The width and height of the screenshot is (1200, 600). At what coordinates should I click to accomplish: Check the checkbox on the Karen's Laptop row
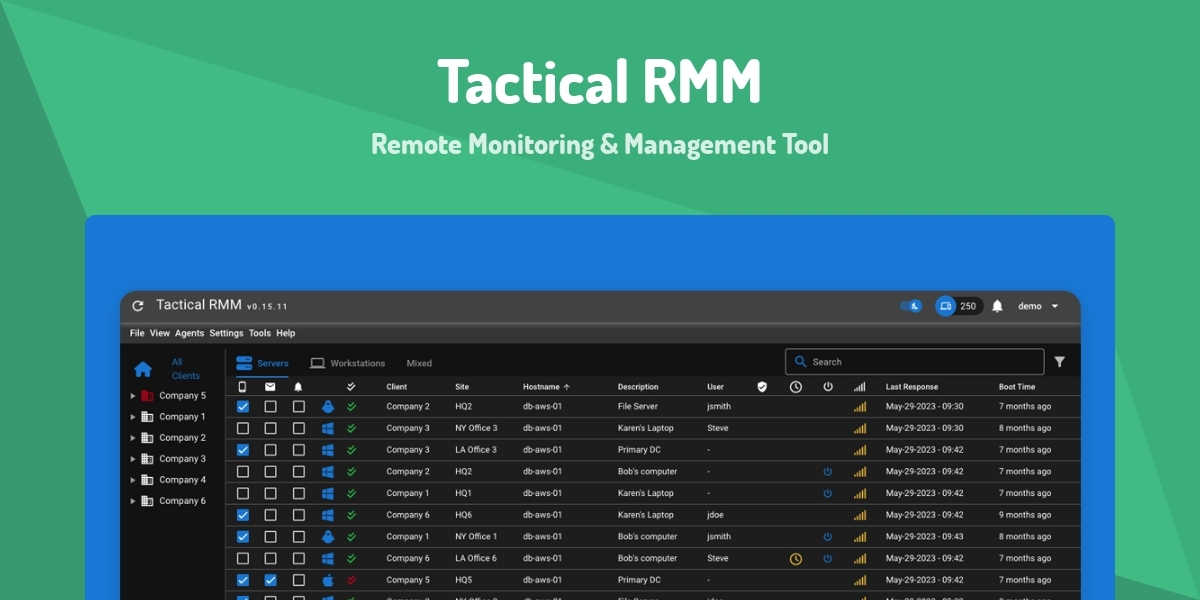click(241, 427)
